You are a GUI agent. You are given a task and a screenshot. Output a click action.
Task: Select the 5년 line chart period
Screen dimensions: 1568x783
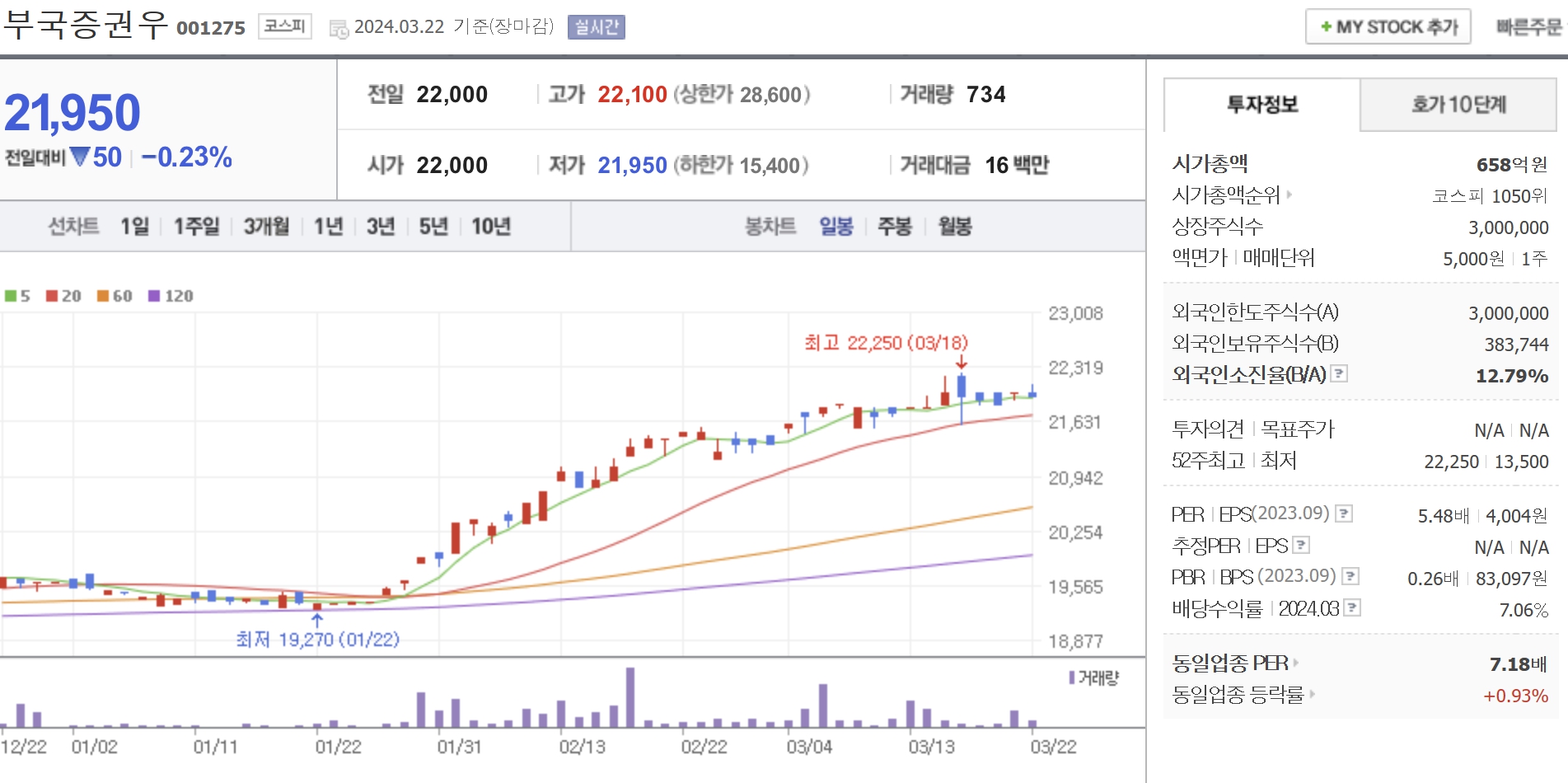[433, 226]
